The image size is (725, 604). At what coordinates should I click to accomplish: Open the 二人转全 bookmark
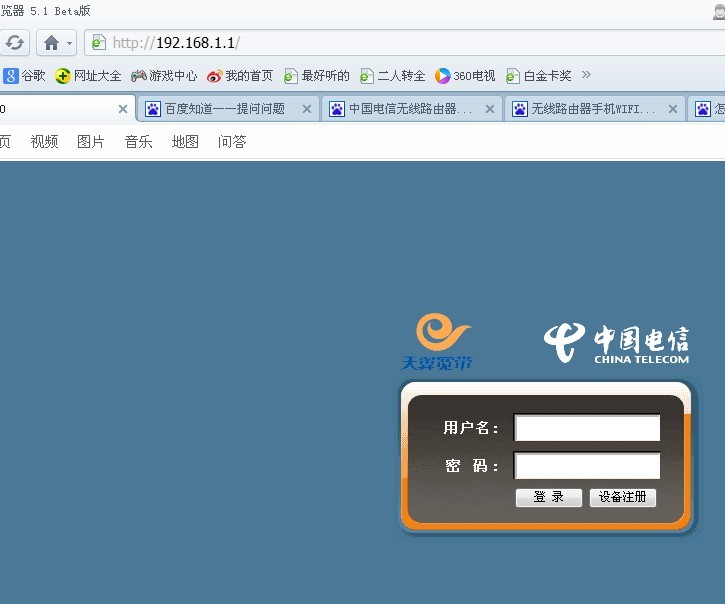(x=393, y=75)
